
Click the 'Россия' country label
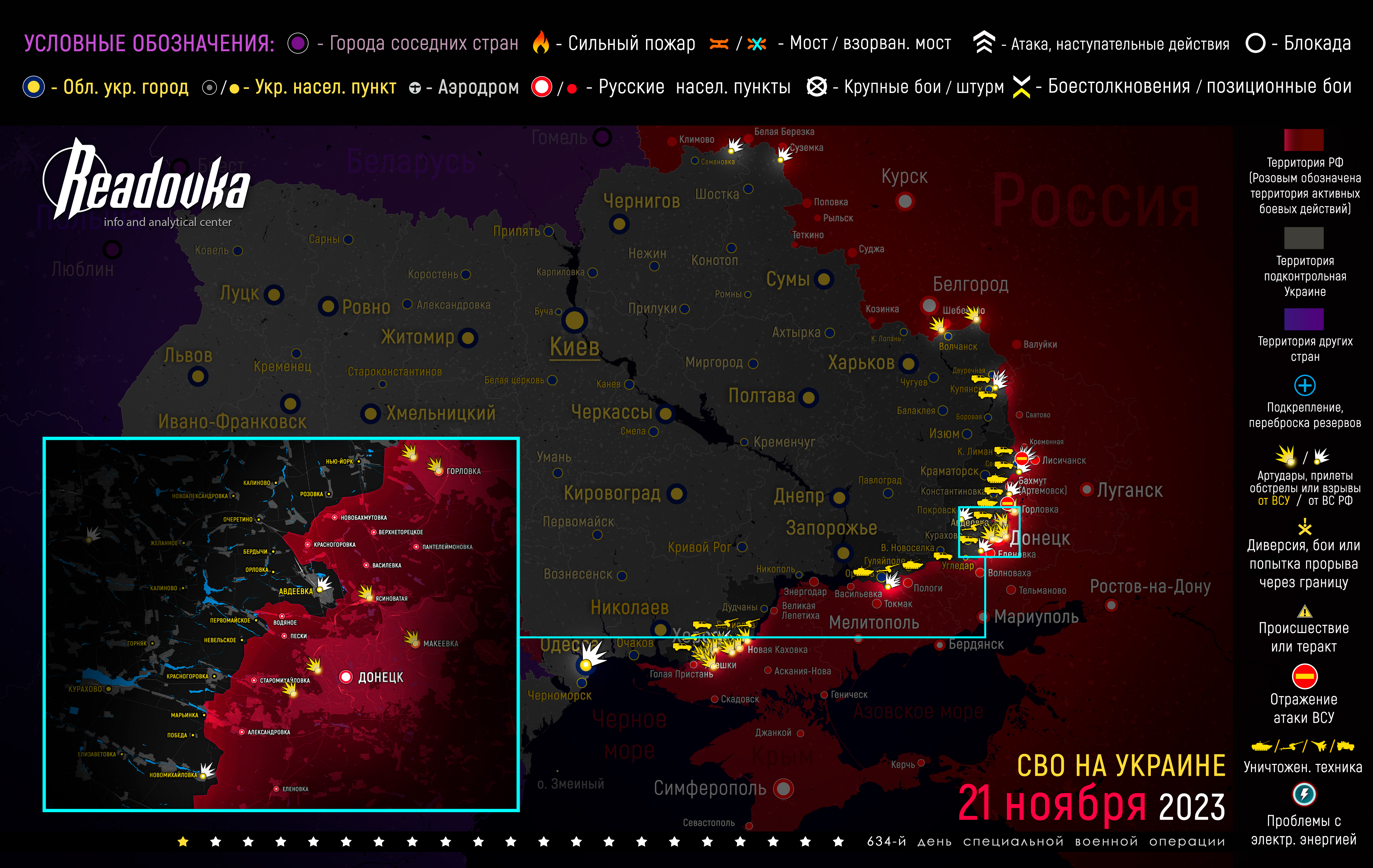pyautogui.click(x=1096, y=201)
